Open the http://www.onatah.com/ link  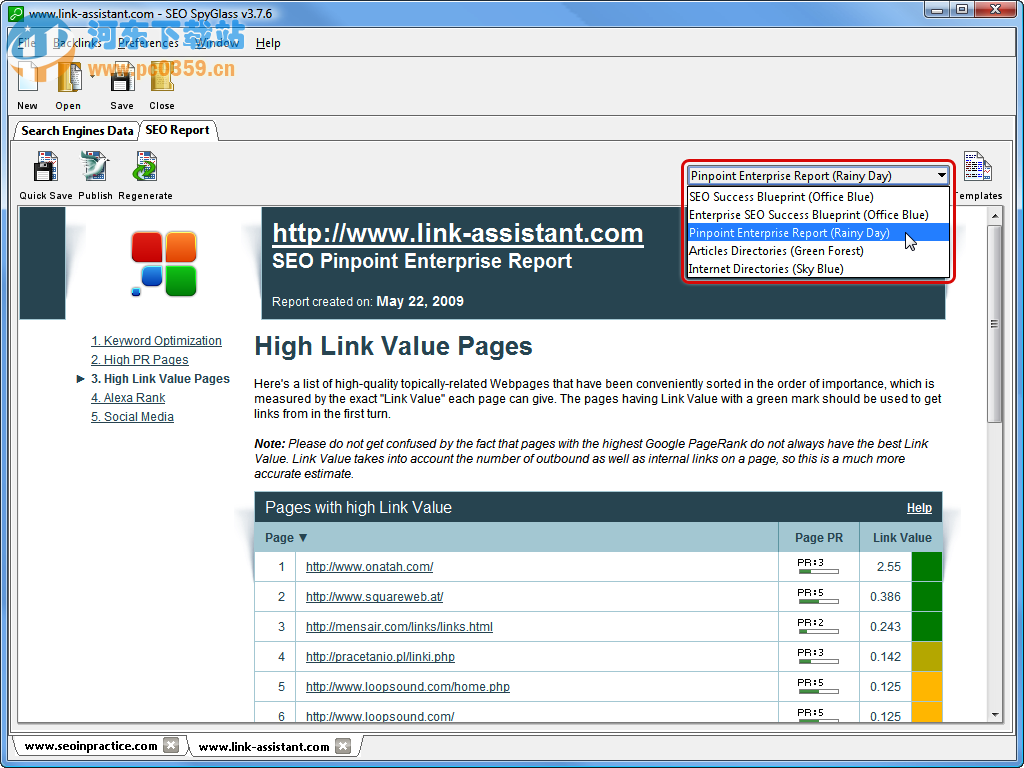click(x=369, y=567)
